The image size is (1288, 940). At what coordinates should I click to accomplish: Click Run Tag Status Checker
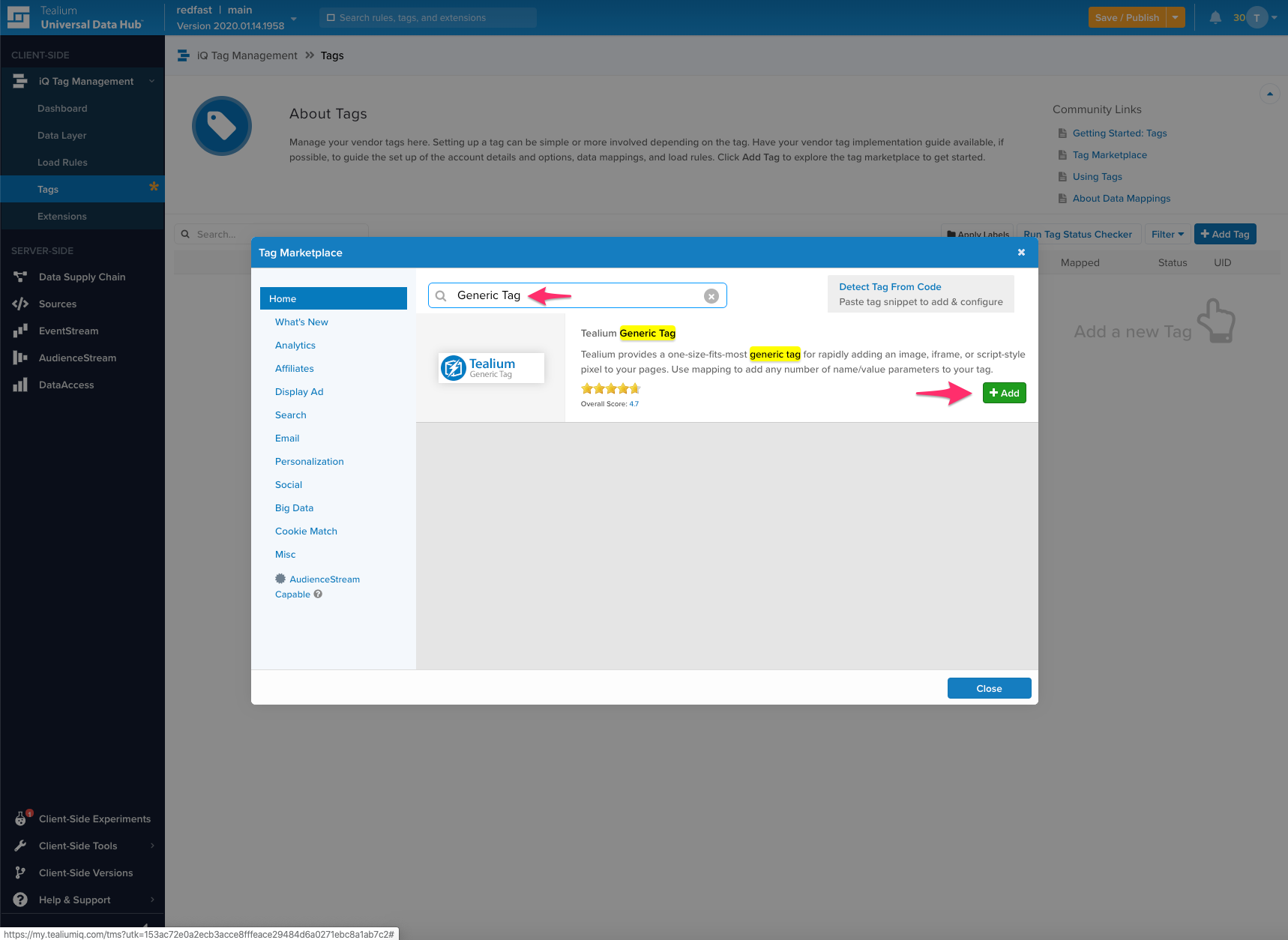point(1078,234)
